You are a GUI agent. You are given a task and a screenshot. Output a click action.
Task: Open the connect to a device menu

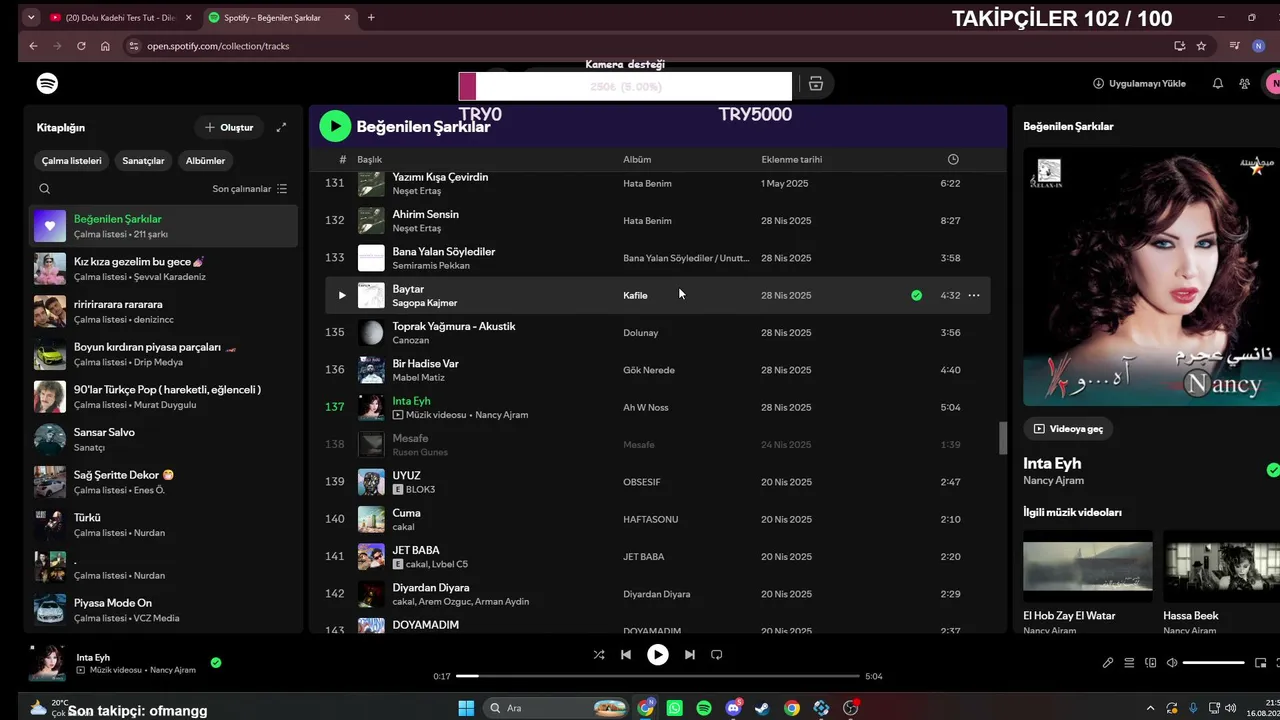(1151, 663)
